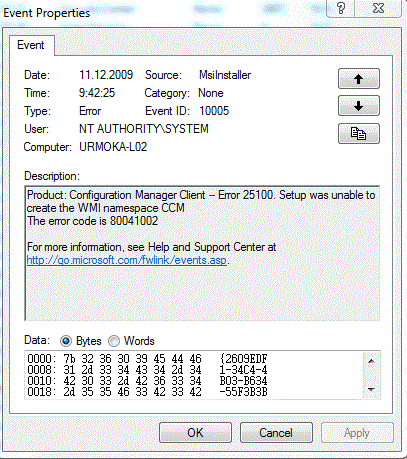Click the Error 25100 description line
The image size is (407, 459).
(201, 195)
